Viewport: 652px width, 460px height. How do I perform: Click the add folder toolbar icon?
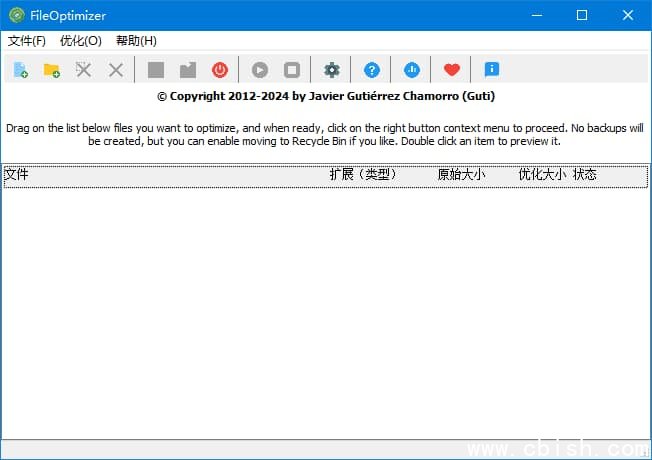point(52,70)
